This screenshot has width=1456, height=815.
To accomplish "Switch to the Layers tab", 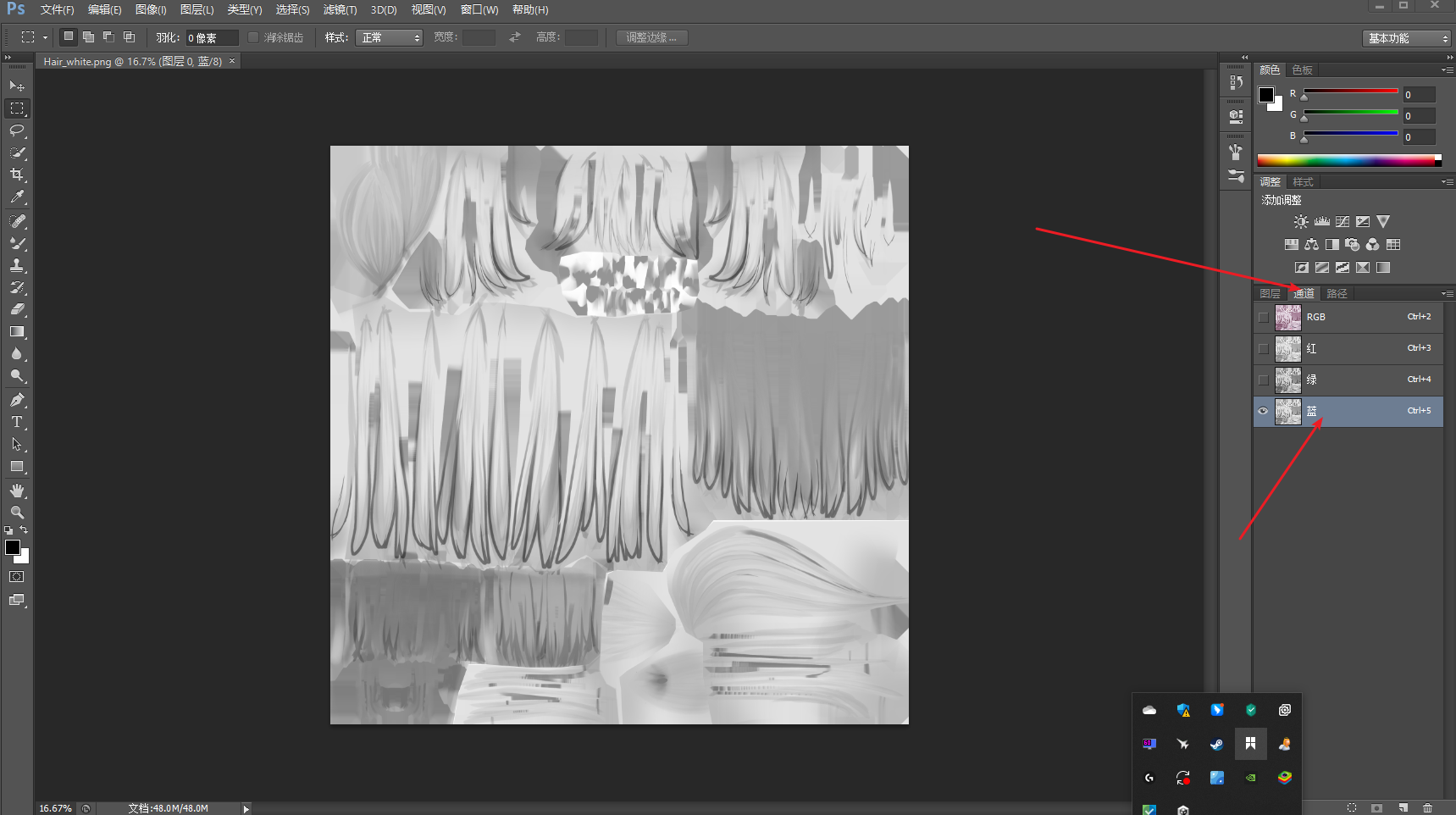I will click(1270, 294).
